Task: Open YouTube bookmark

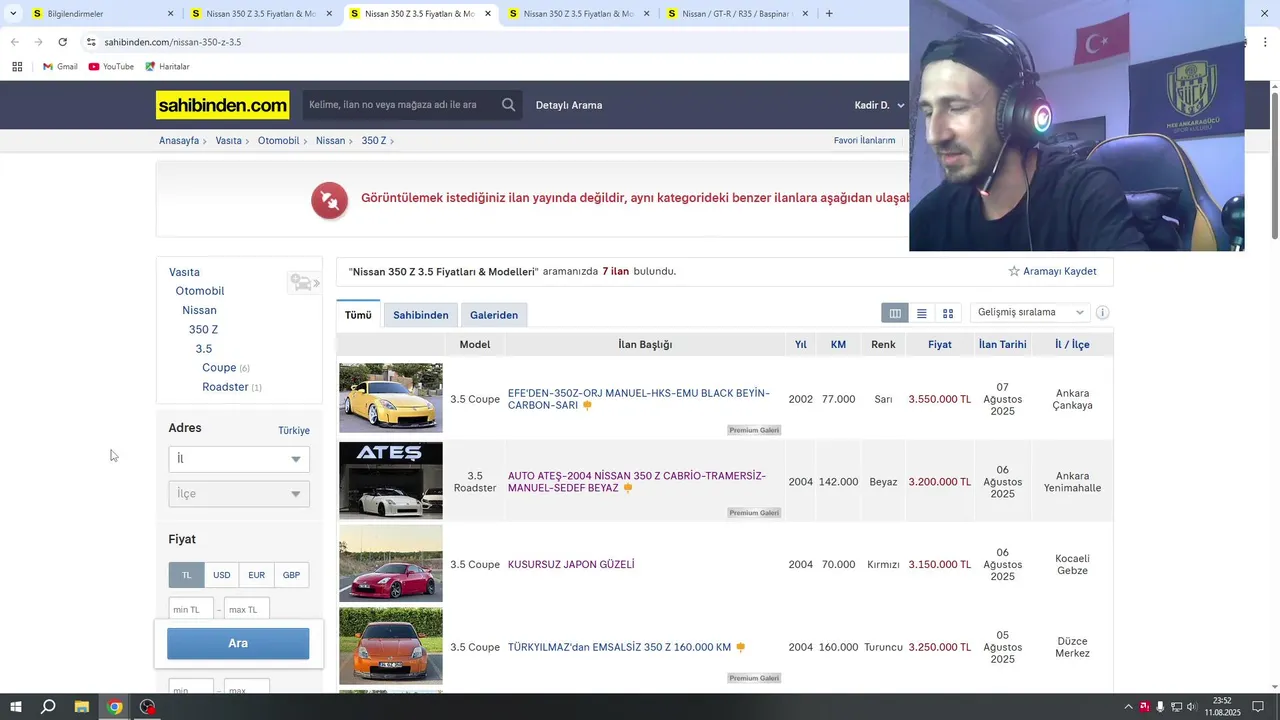Action: click(111, 67)
